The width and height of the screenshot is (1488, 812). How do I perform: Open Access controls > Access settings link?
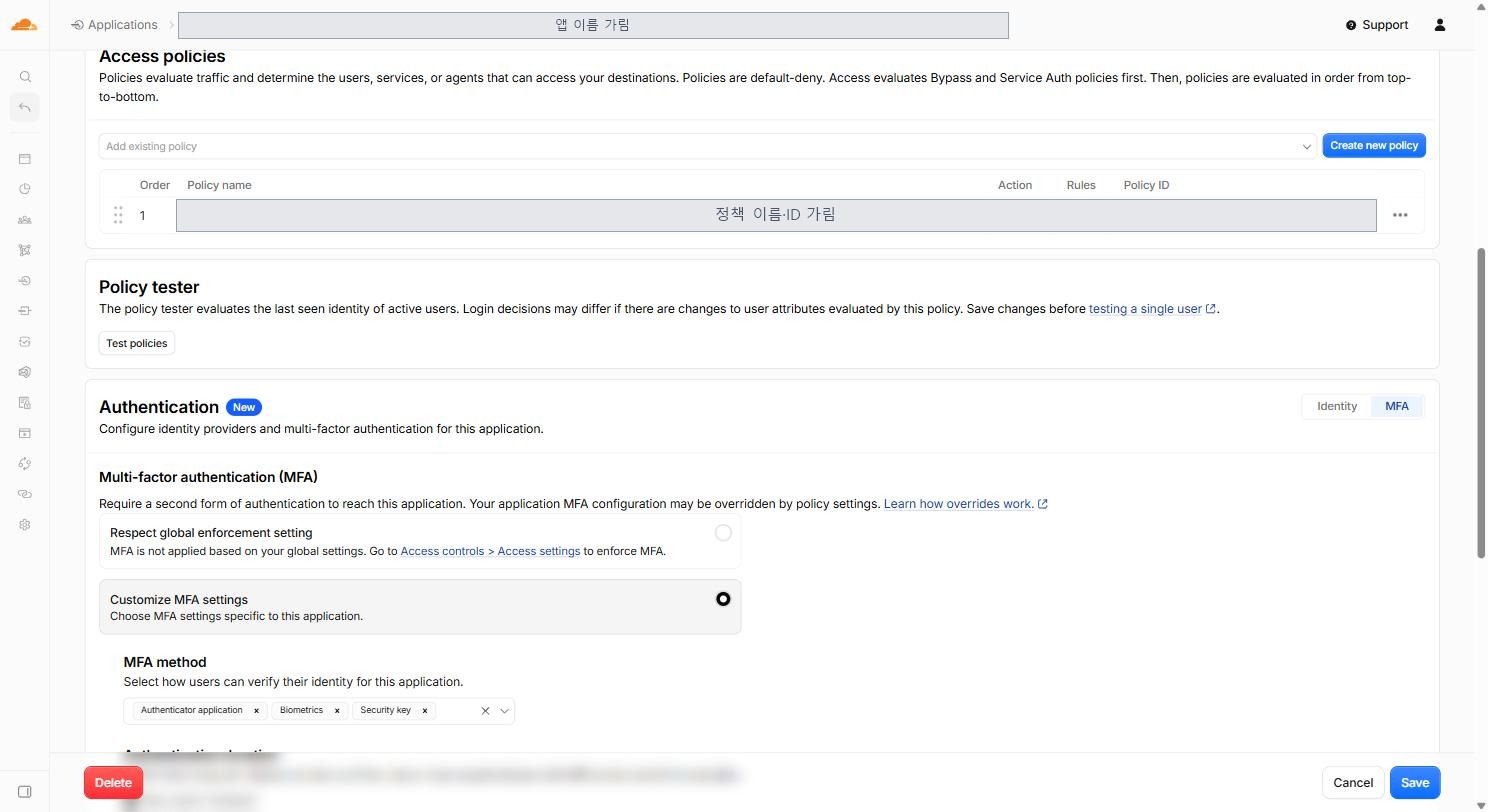[x=490, y=551]
